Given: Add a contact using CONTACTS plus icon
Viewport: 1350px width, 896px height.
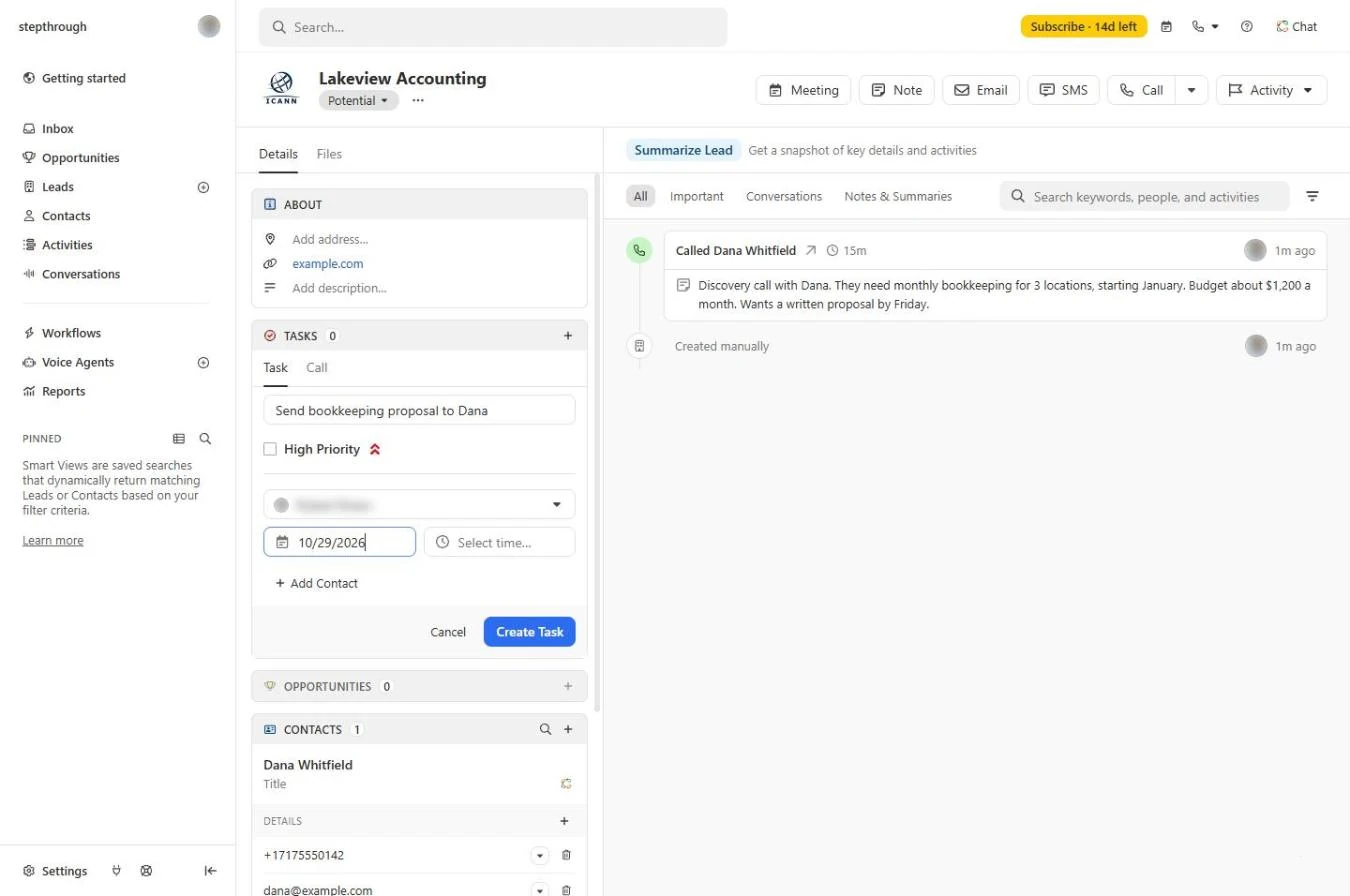Looking at the screenshot, I should coord(568,729).
